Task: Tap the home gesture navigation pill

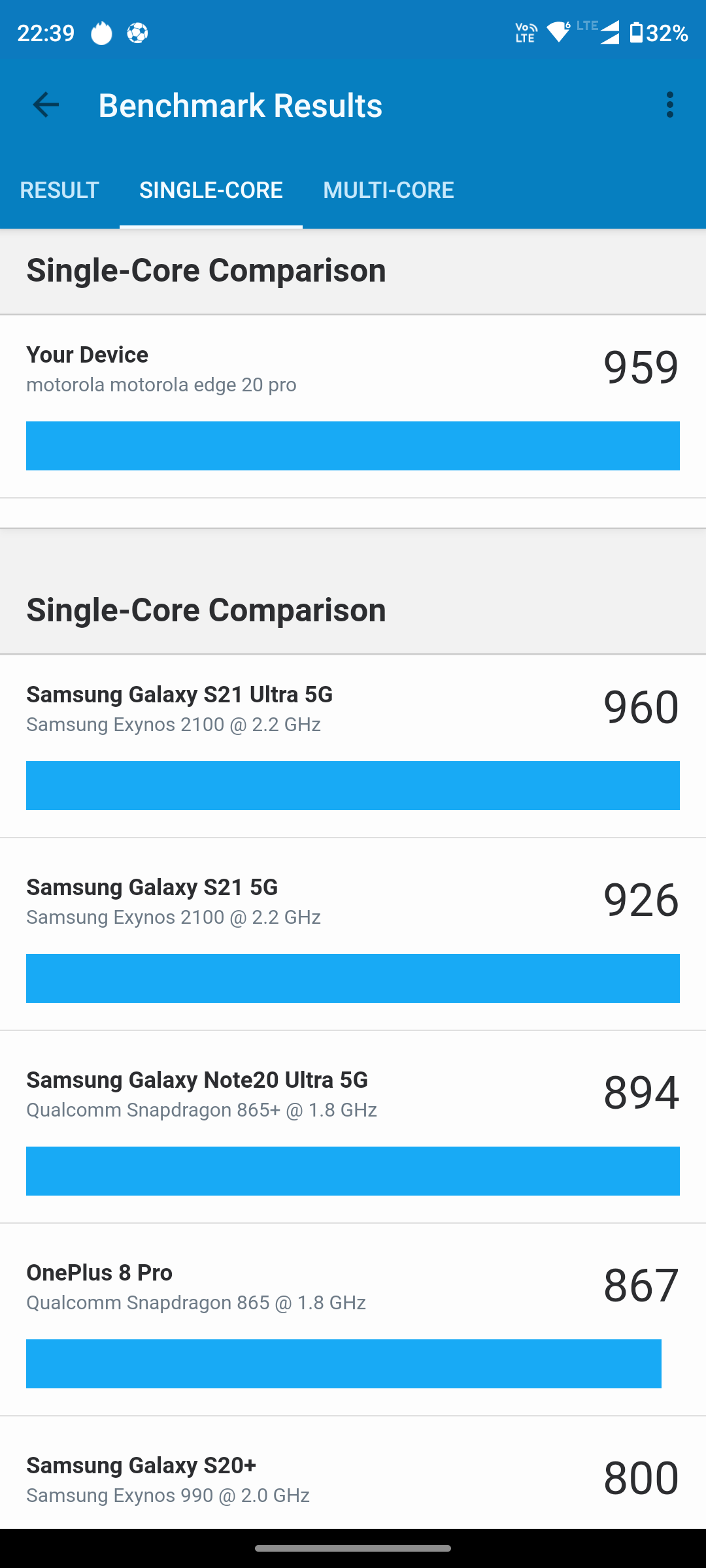Action: [x=353, y=1548]
